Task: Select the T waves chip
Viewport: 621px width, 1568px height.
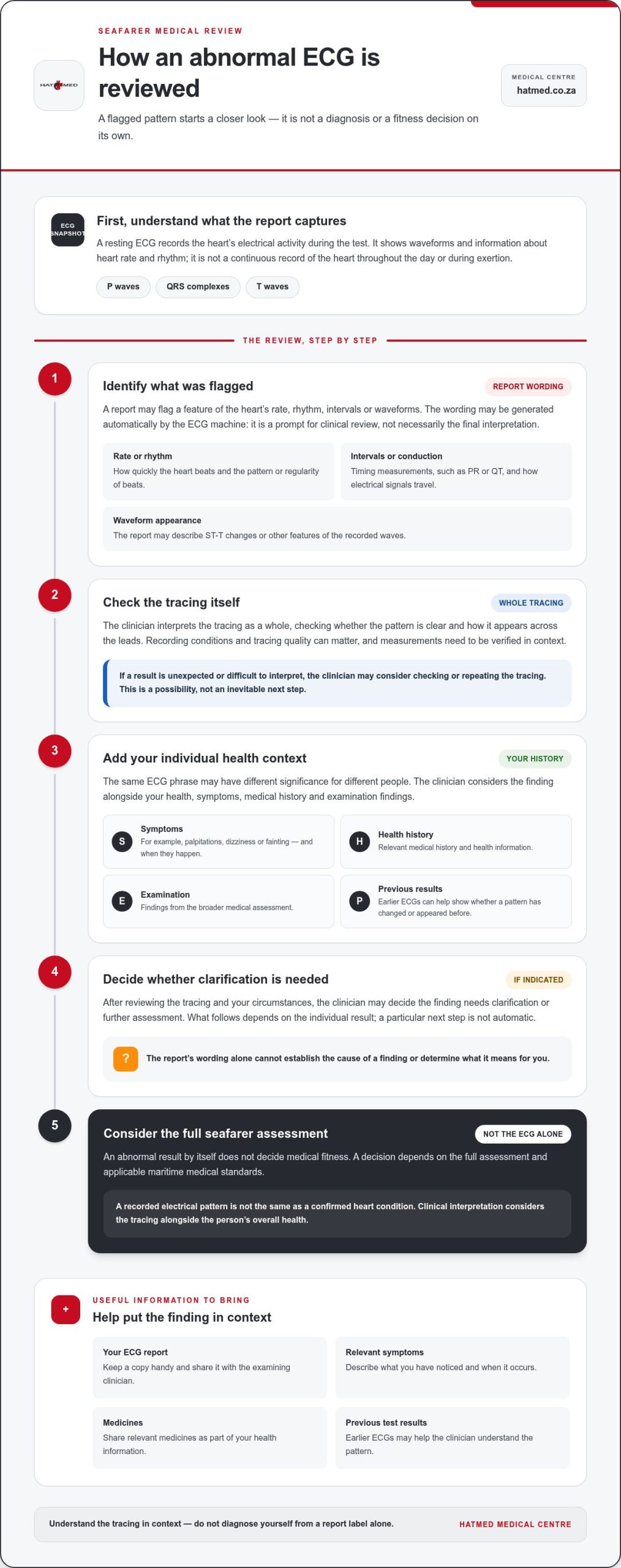Action: coord(273,287)
